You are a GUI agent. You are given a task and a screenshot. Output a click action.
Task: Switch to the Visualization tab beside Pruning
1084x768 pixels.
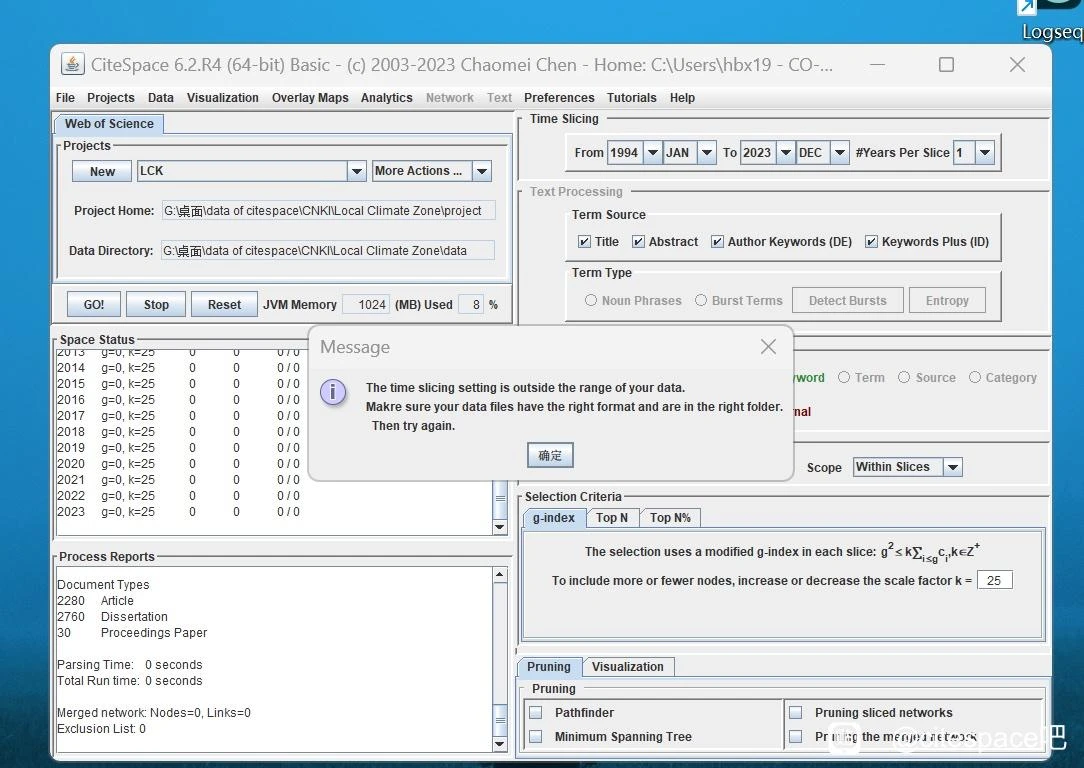click(x=628, y=666)
